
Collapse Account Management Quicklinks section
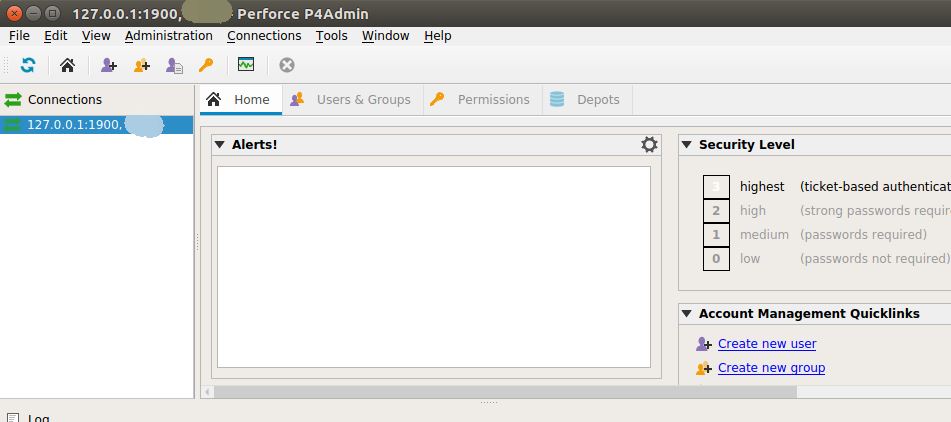click(687, 313)
